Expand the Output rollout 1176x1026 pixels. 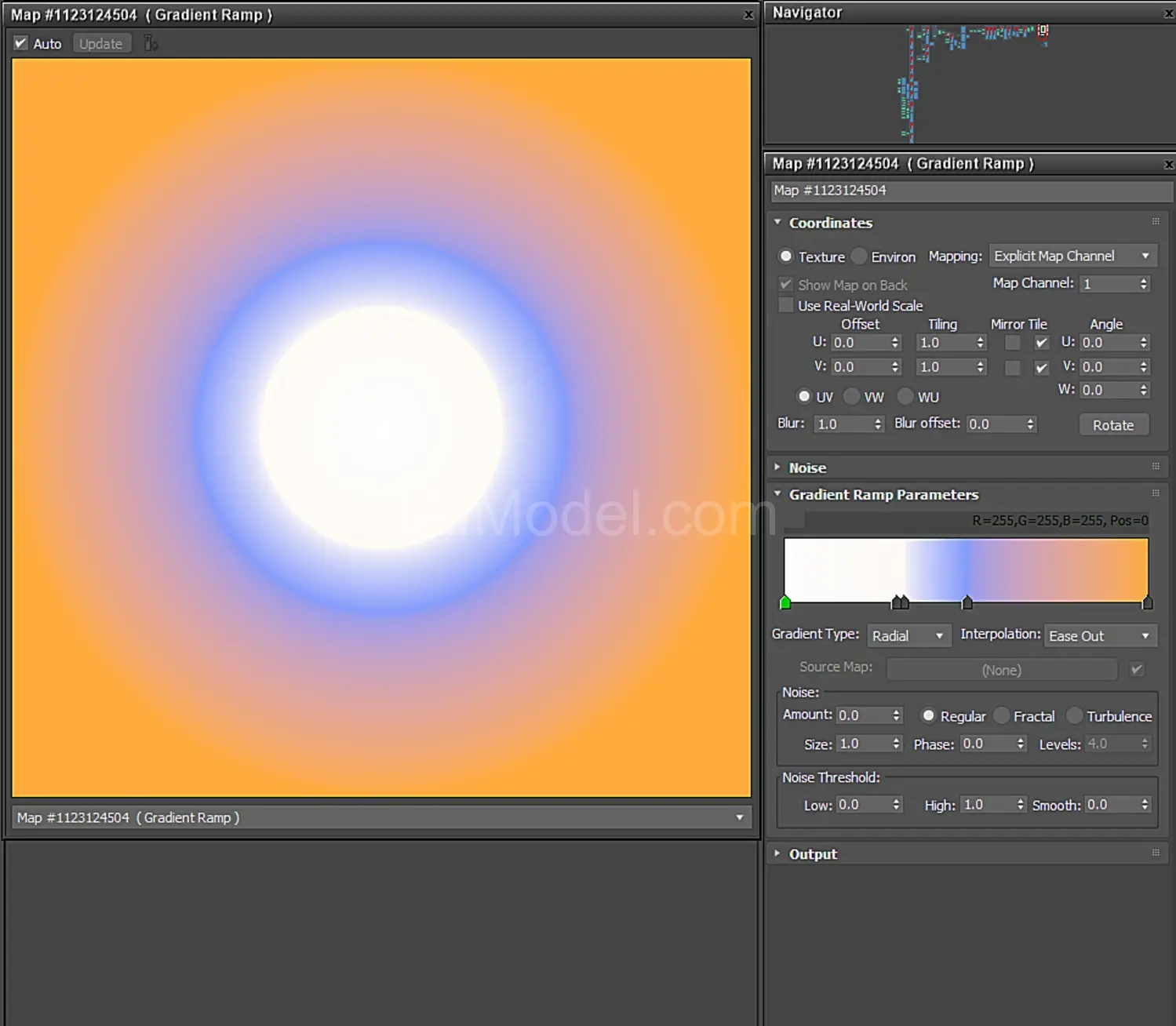click(x=777, y=853)
